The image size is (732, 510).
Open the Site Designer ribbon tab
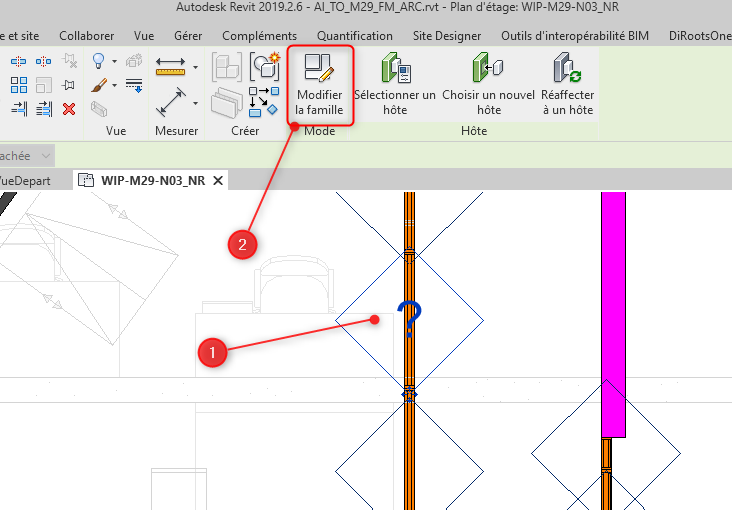coord(447,35)
